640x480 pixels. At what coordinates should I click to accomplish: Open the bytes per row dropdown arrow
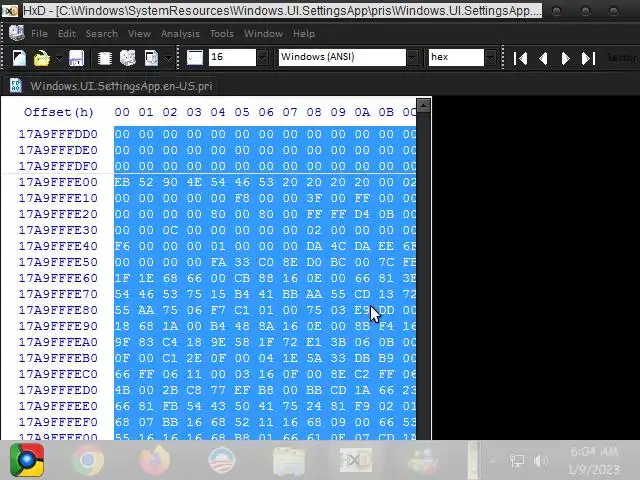tap(262, 58)
